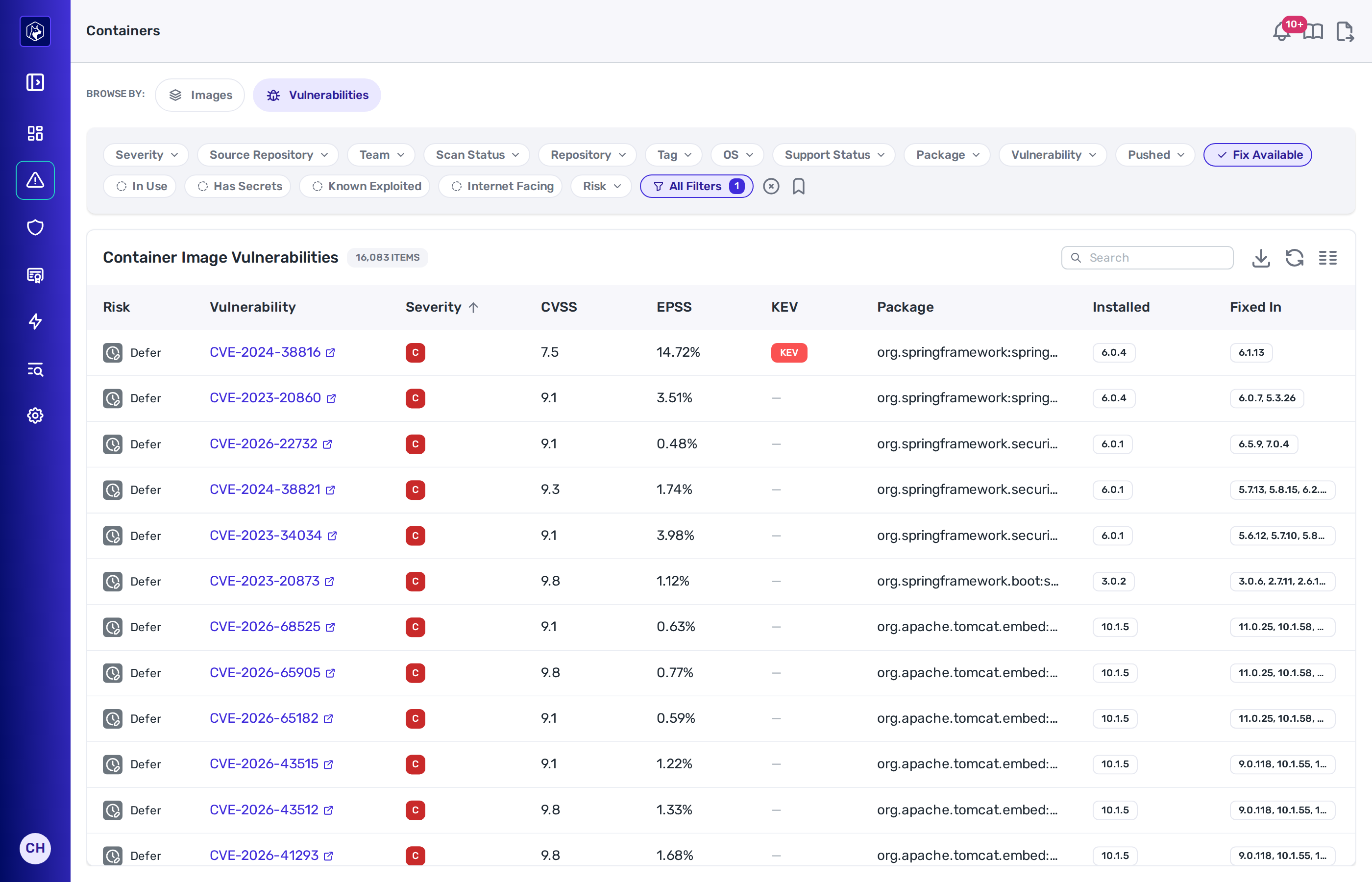Viewport: 1372px width, 882px height.
Task: Open CVE-2026-43512 link
Action: (x=271, y=810)
